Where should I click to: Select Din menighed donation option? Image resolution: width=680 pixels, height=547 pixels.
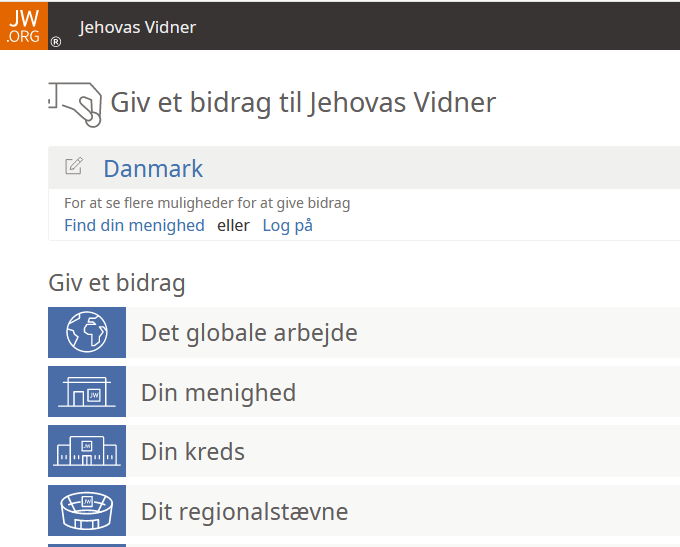(x=364, y=392)
